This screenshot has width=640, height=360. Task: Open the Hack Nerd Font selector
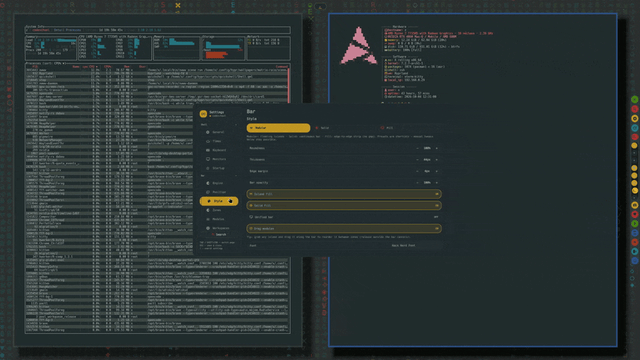click(403, 246)
